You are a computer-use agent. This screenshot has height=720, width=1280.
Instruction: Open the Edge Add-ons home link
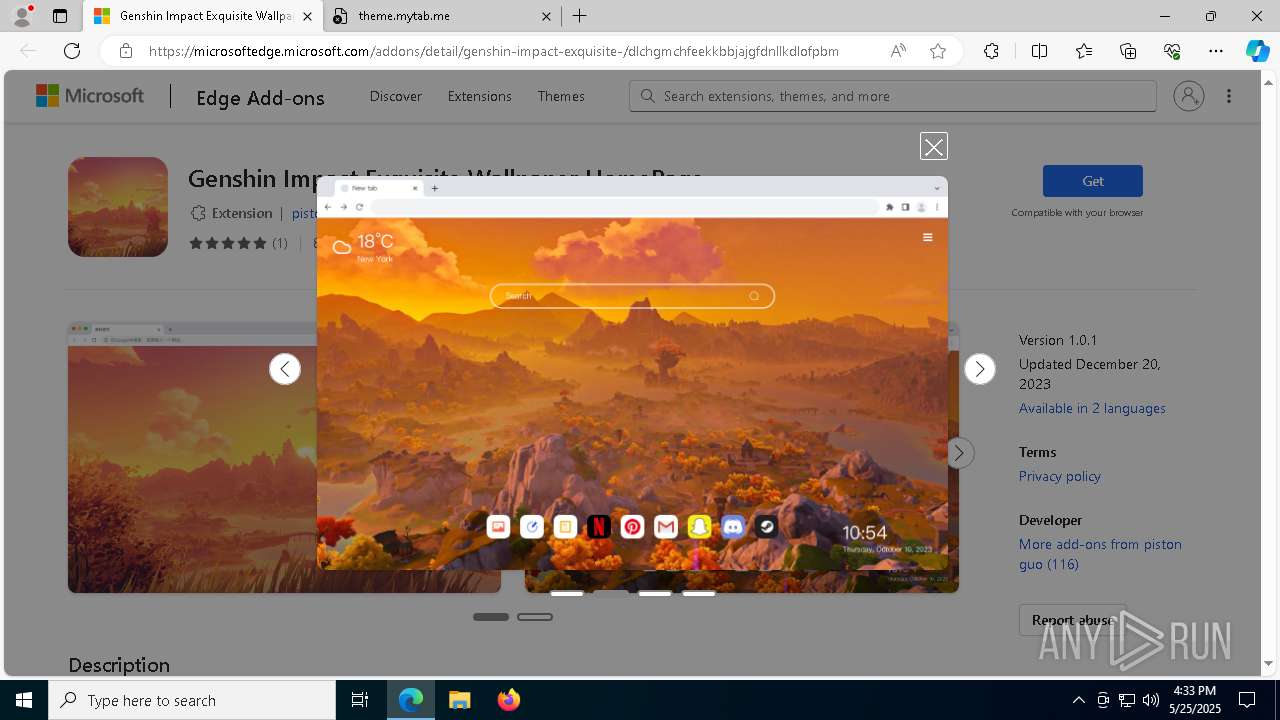click(260, 97)
